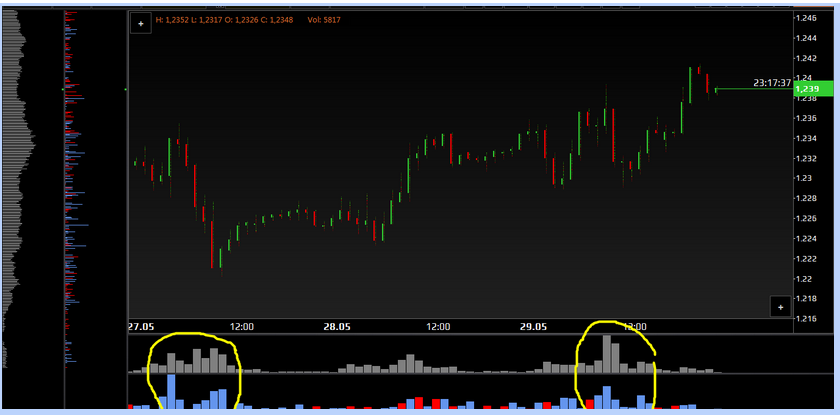Click the 1.224 price axis label
This screenshot has height=415, width=840.
coord(806,239)
